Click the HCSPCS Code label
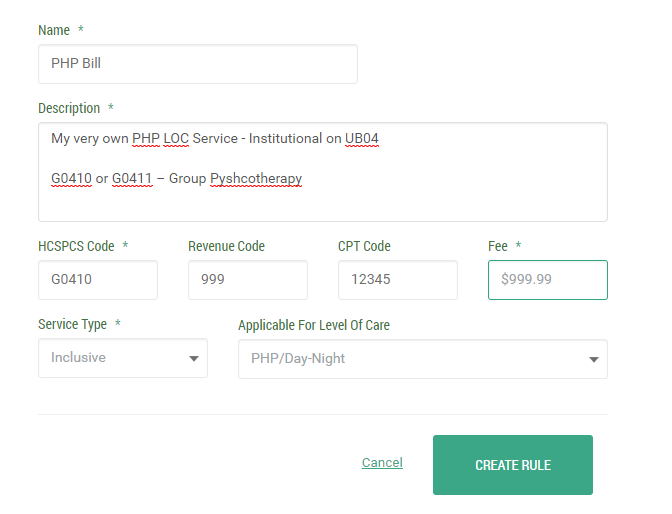The height and width of the screenshot is (514, 672). pos(76,246)
